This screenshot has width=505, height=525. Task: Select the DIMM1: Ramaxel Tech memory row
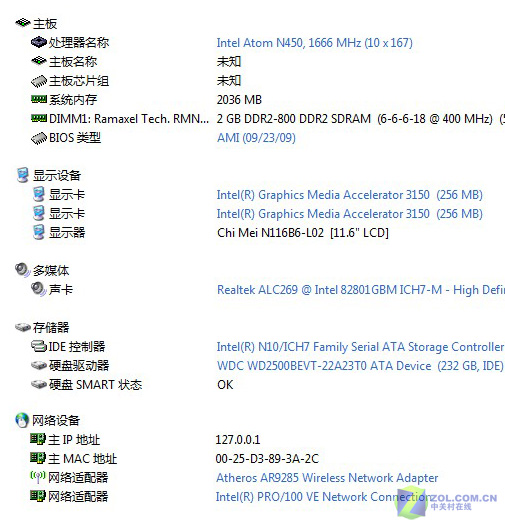click(252, 119)
